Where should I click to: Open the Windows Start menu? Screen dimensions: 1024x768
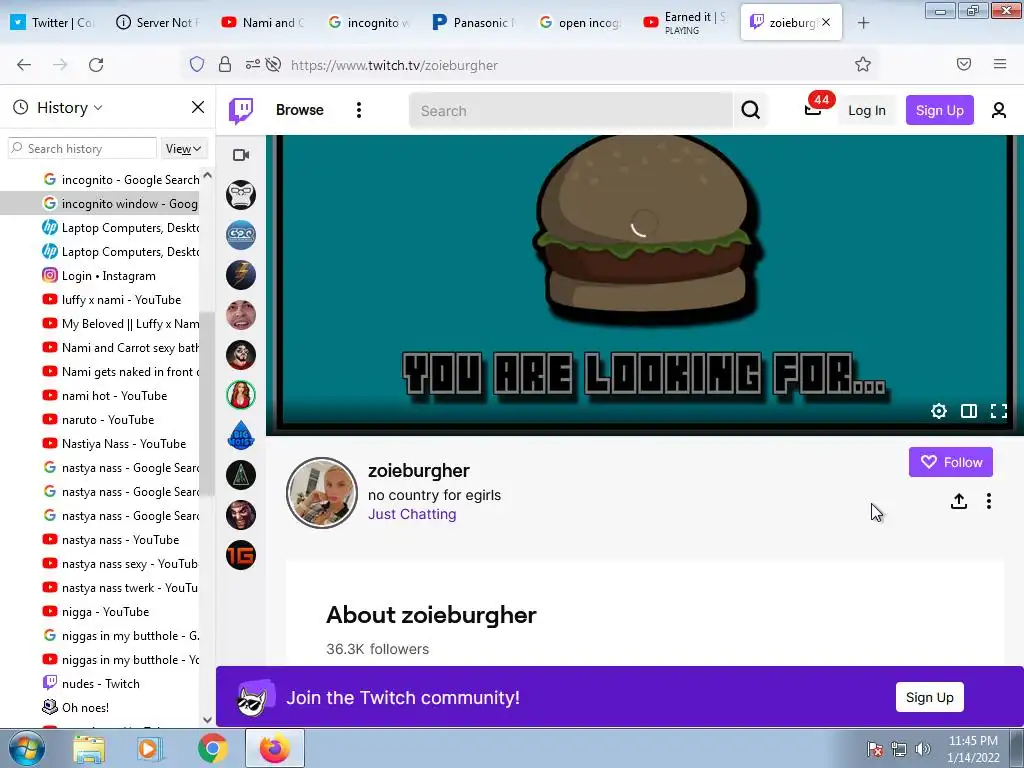[x=25, y=748]
